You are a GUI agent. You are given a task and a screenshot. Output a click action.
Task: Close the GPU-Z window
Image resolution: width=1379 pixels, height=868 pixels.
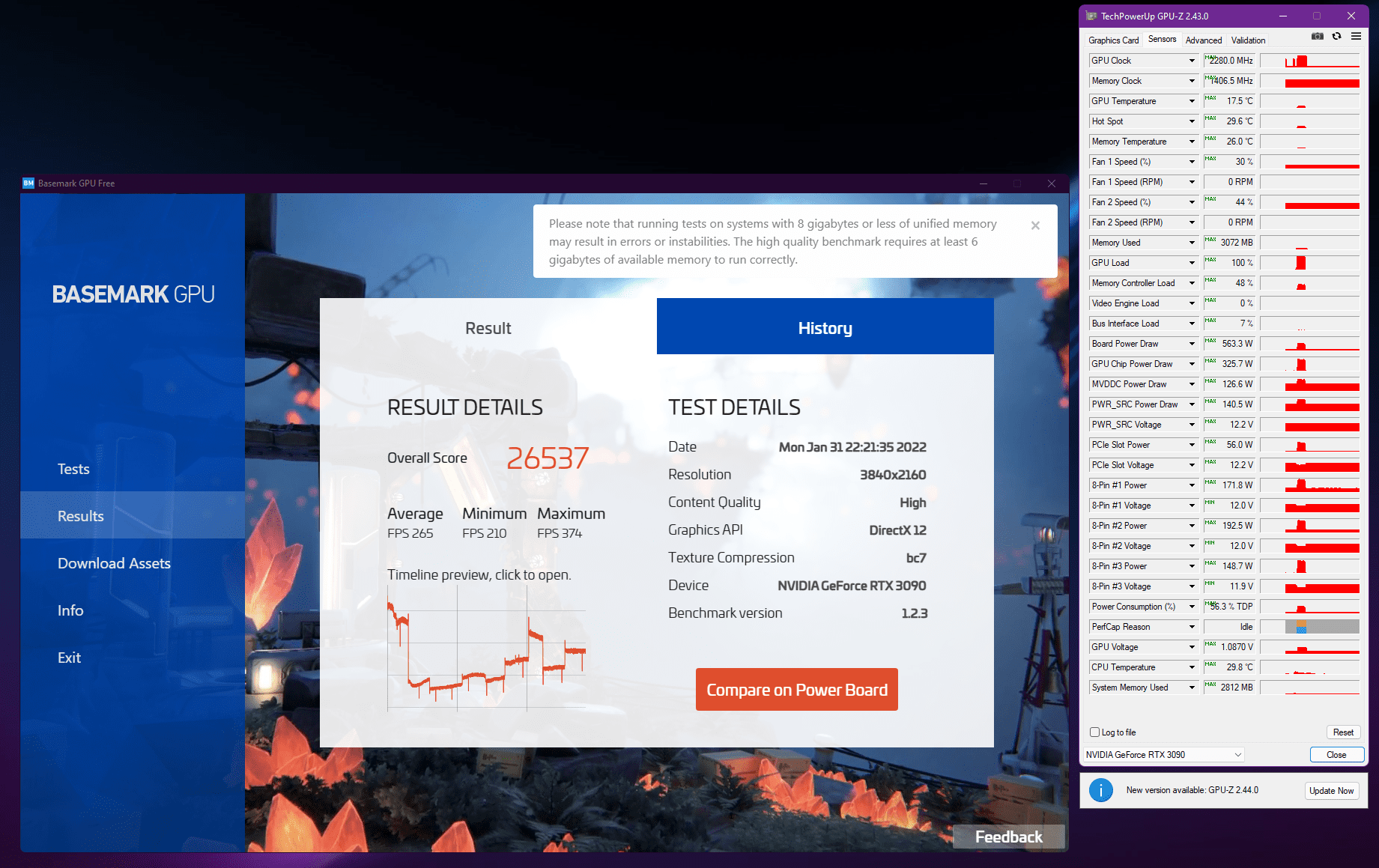click(1351, 16)
